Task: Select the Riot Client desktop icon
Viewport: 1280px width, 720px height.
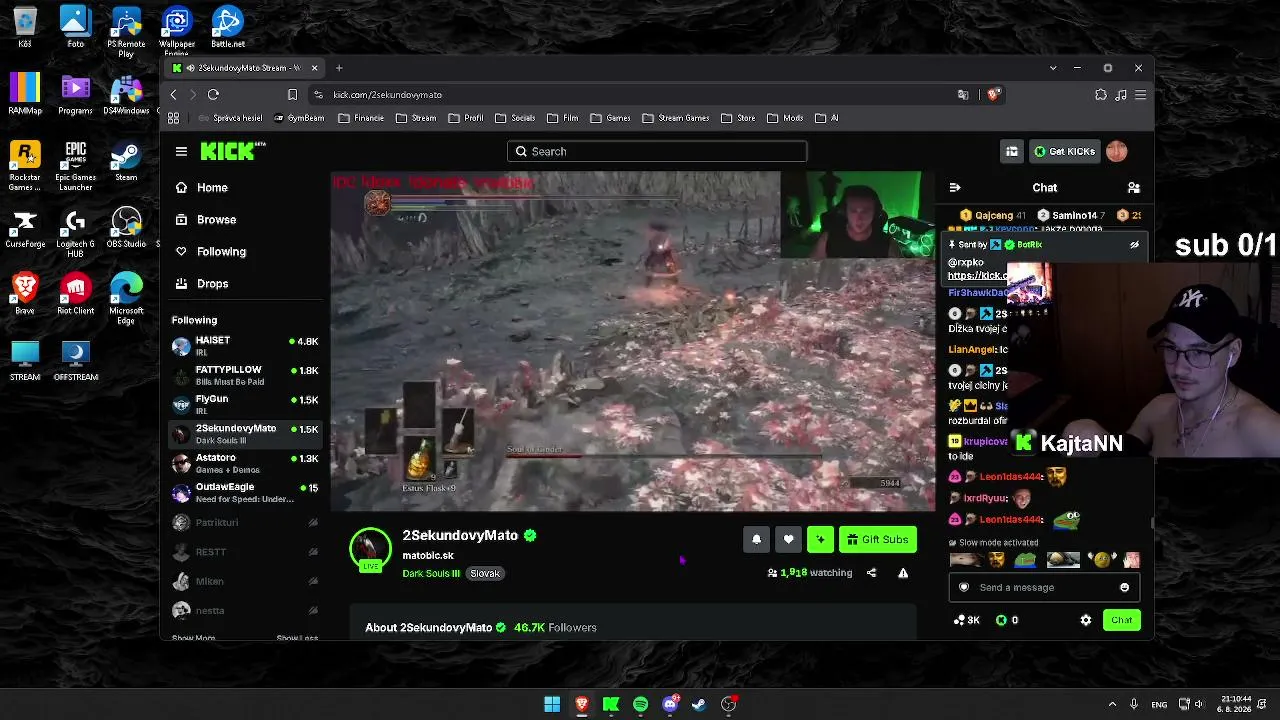Action: click(76, 295)
